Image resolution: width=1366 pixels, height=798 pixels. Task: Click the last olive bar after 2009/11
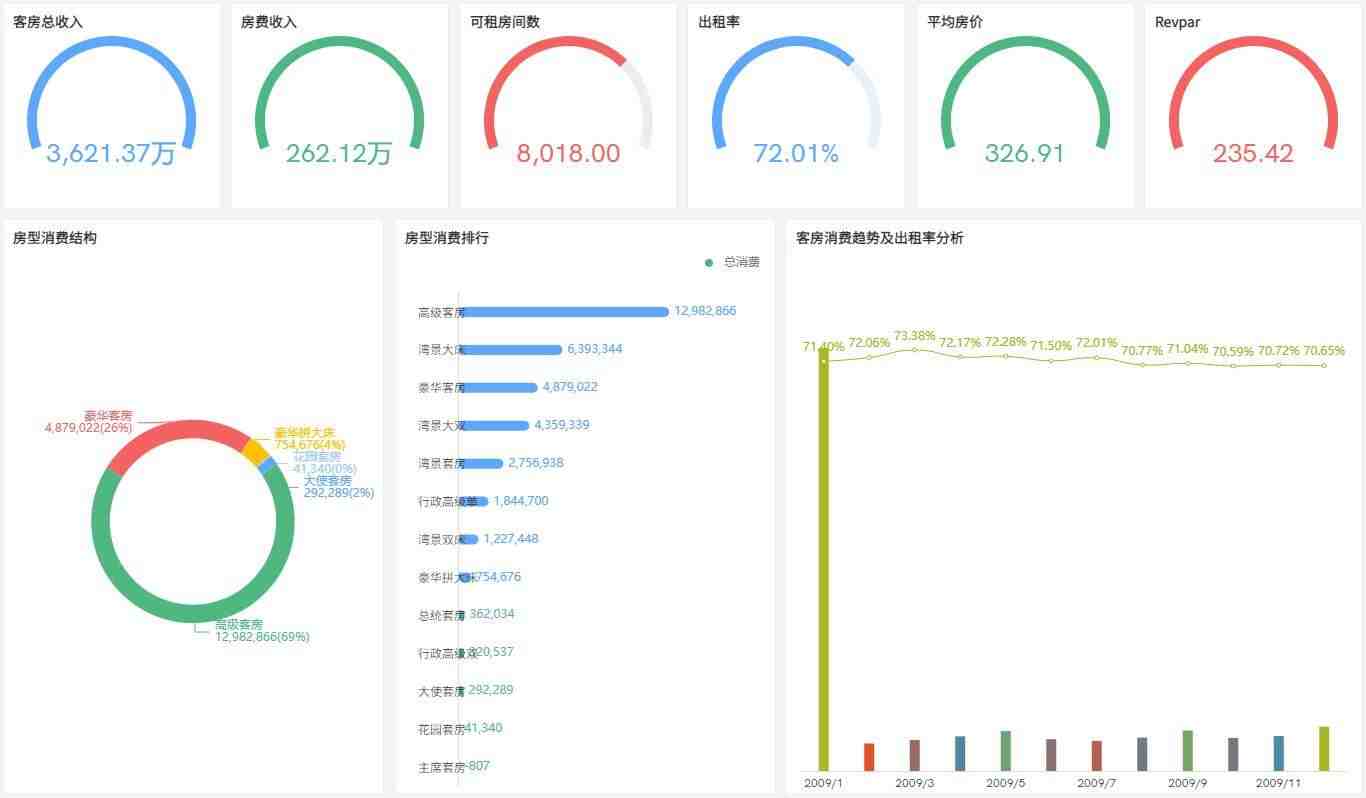[1324, 749]
